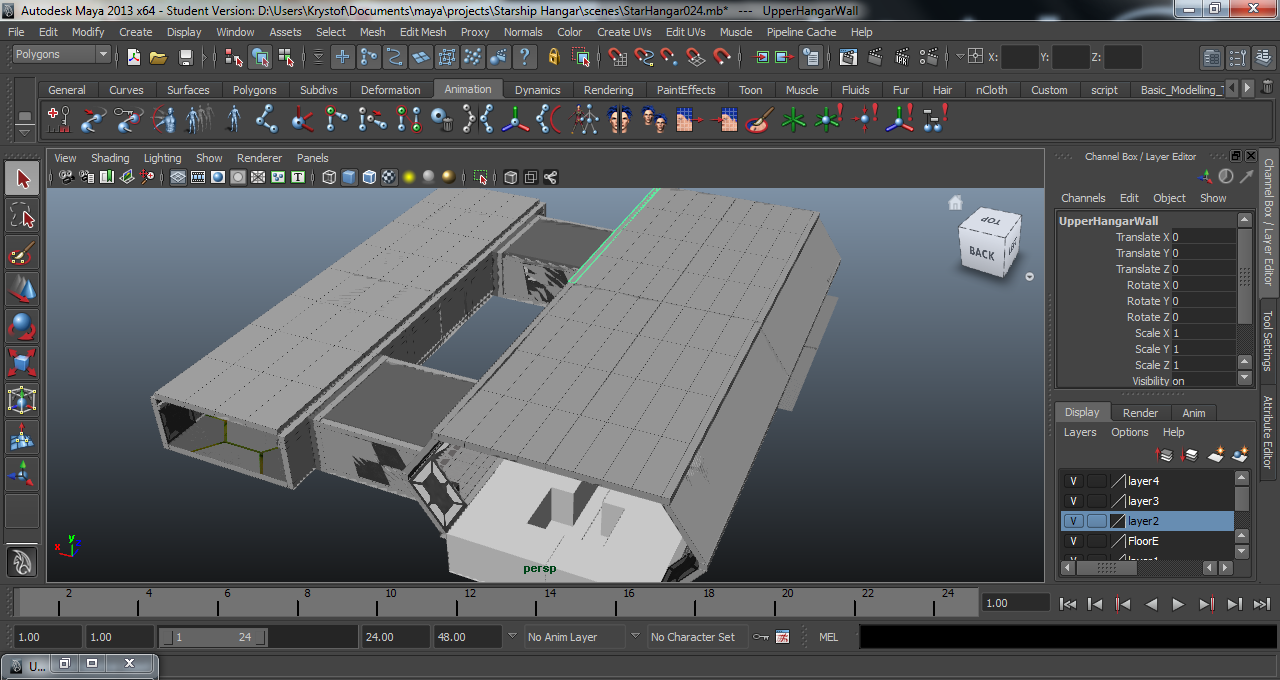Choose the Paint Selection tool
1280x680 pixels.
point(21,253)
